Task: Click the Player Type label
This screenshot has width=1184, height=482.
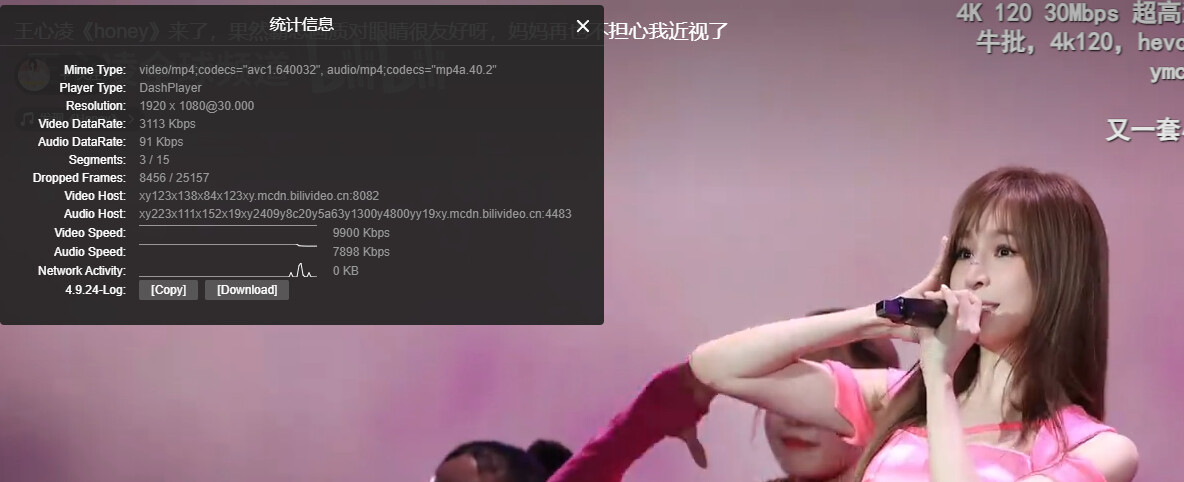Action: [93, 88]
